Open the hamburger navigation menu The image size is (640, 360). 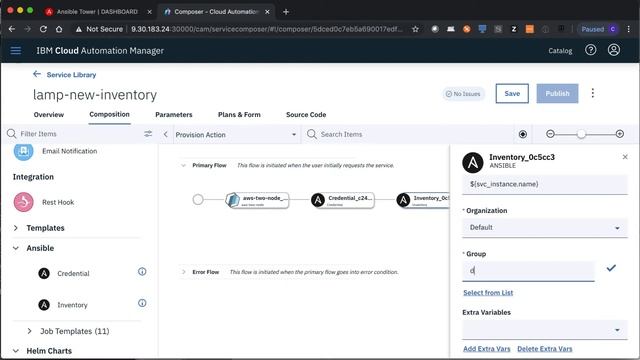(16, 51)
